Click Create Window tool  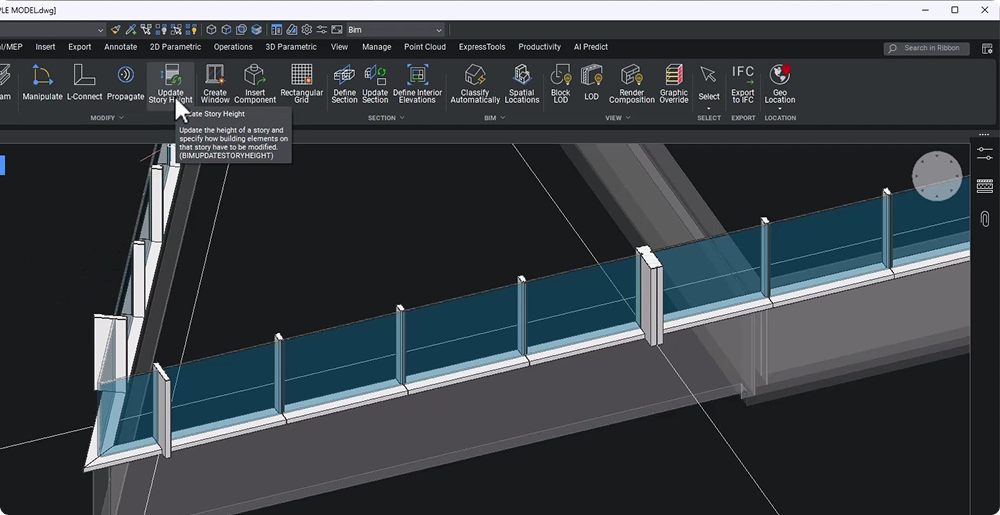[215, 82]
